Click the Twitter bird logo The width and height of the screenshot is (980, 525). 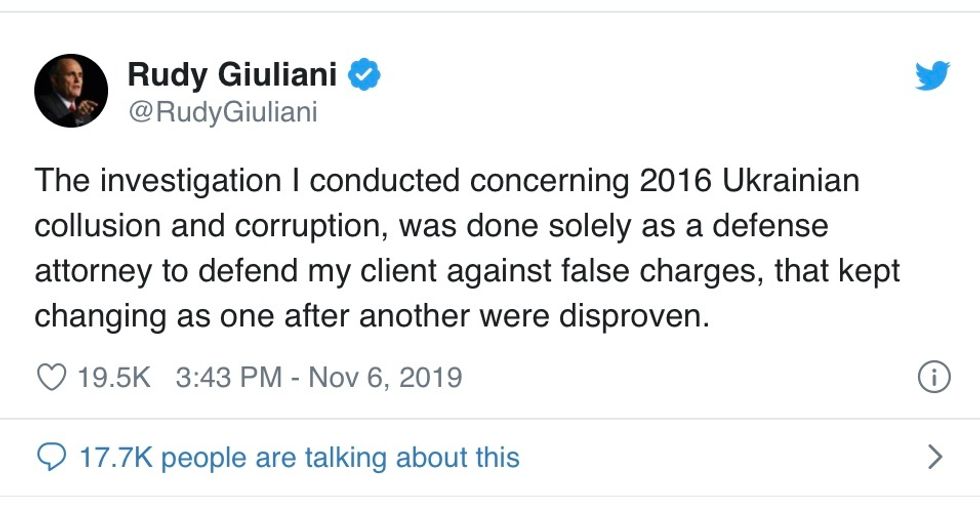pos(932,76)
